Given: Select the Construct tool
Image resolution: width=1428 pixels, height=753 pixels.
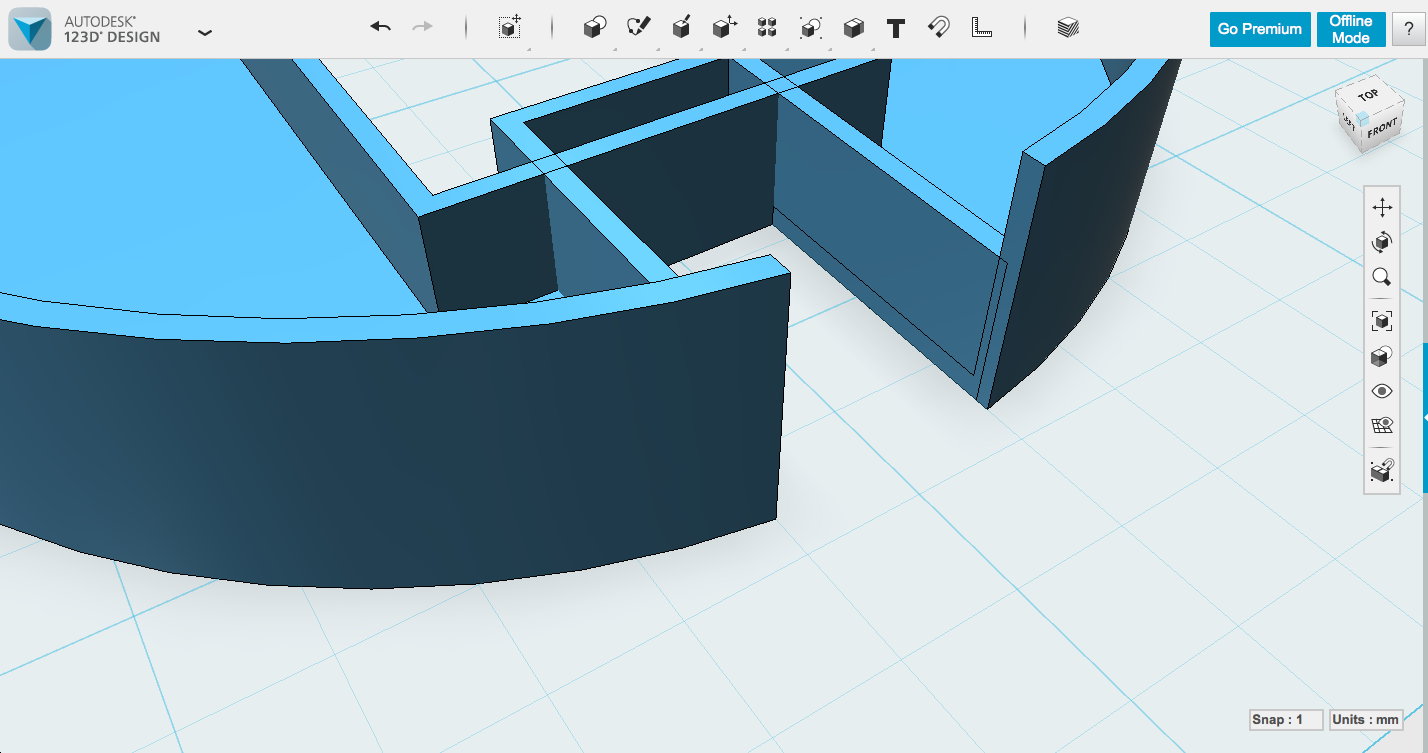Looking at the screenshot, I should coord(681,28).
